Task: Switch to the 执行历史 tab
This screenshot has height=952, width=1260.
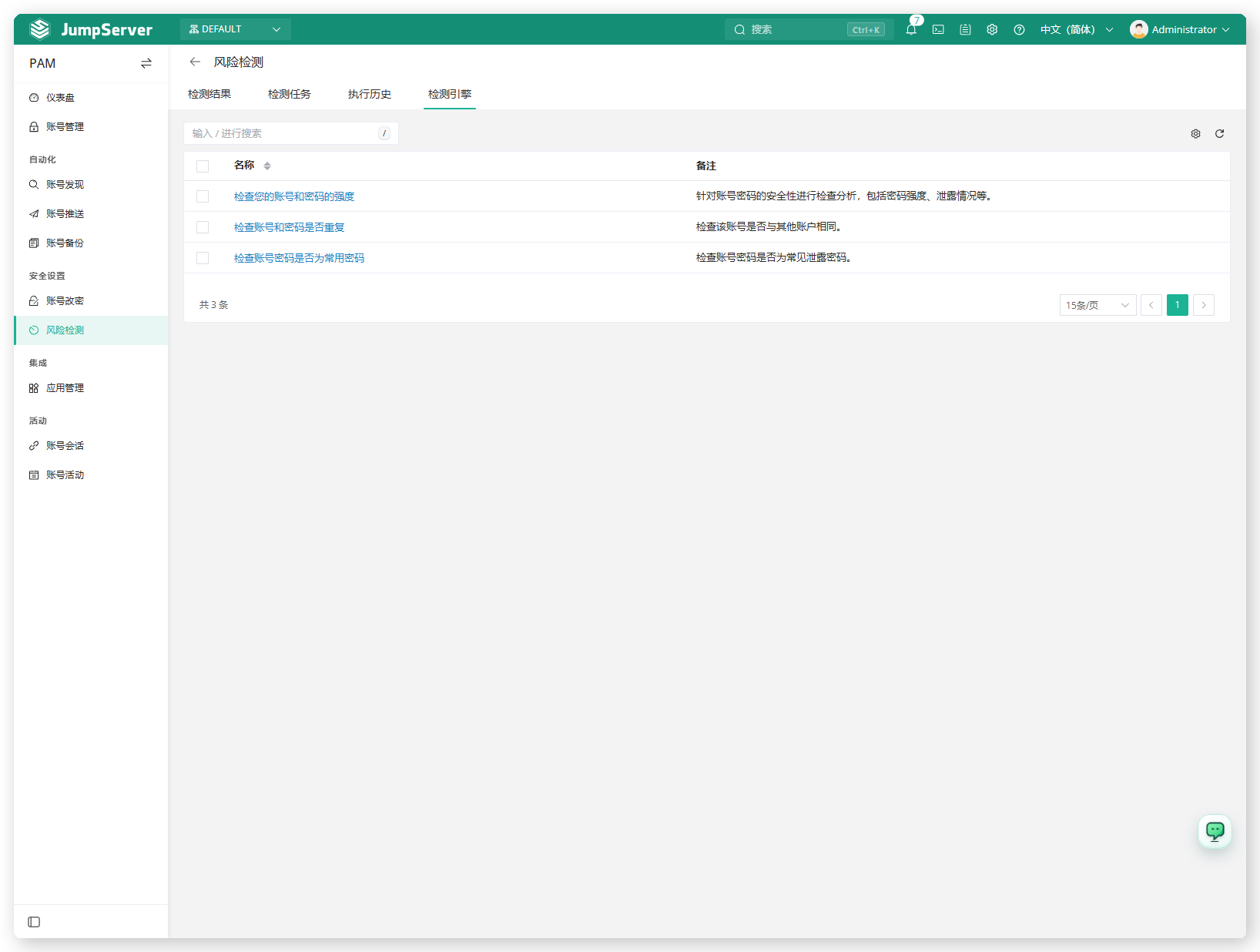Action: pos(370,94)
